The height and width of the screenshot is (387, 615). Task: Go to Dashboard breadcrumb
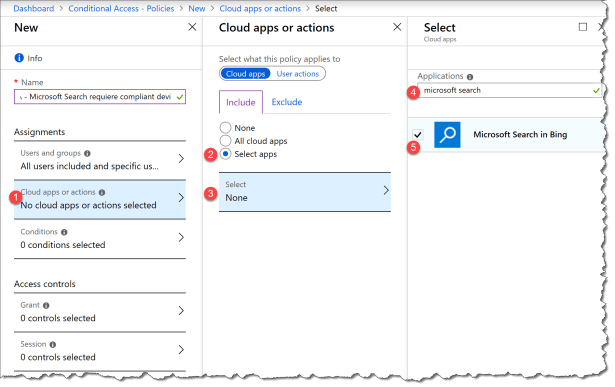point(34,9)
